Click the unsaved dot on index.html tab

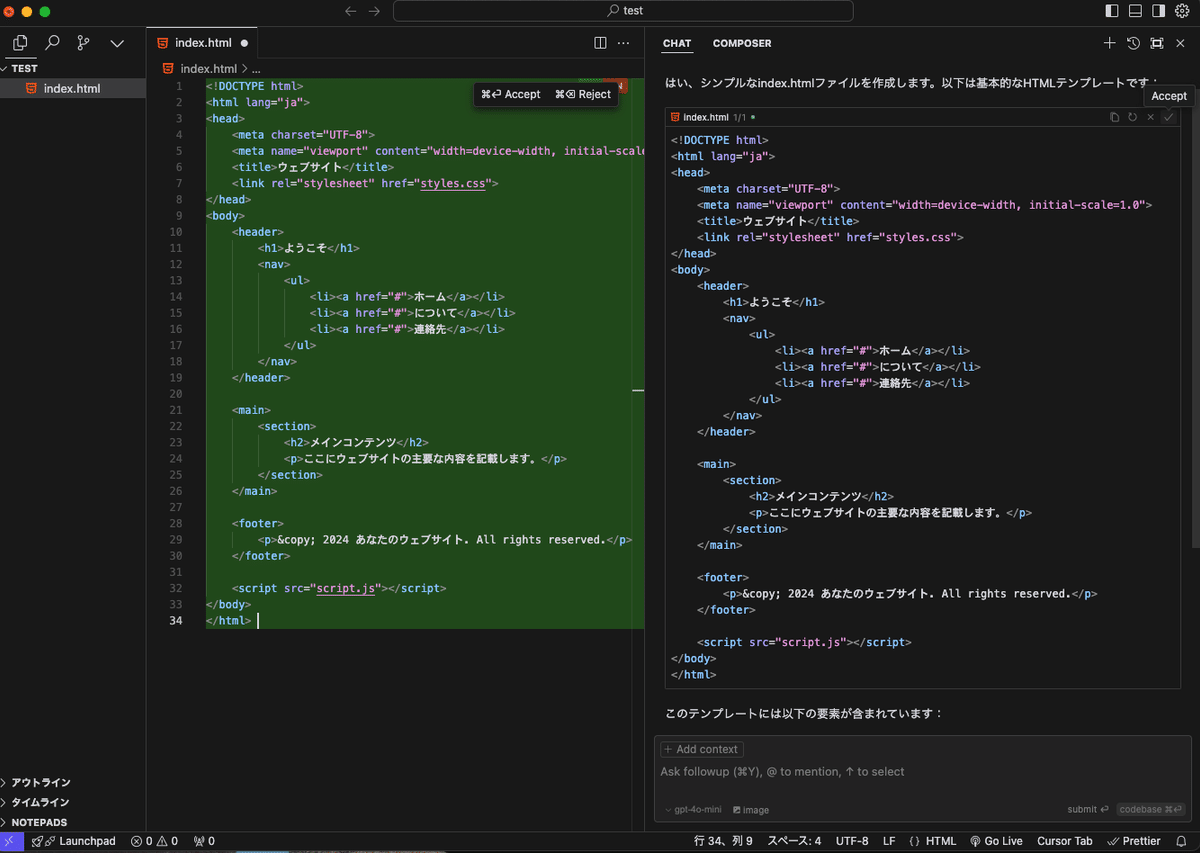(244, 43)
